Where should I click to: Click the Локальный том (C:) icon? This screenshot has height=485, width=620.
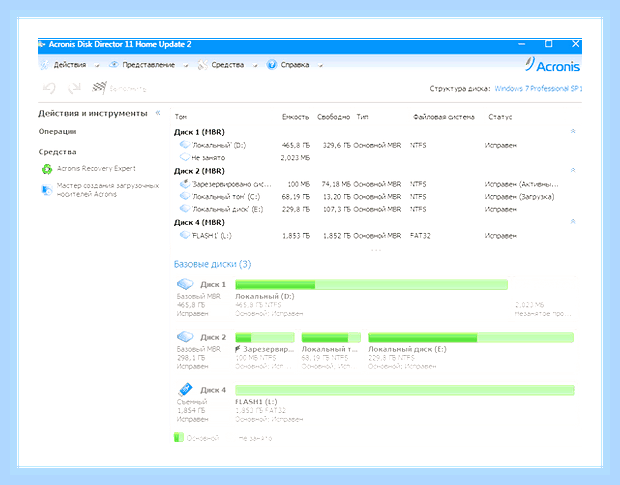point(185,196)
